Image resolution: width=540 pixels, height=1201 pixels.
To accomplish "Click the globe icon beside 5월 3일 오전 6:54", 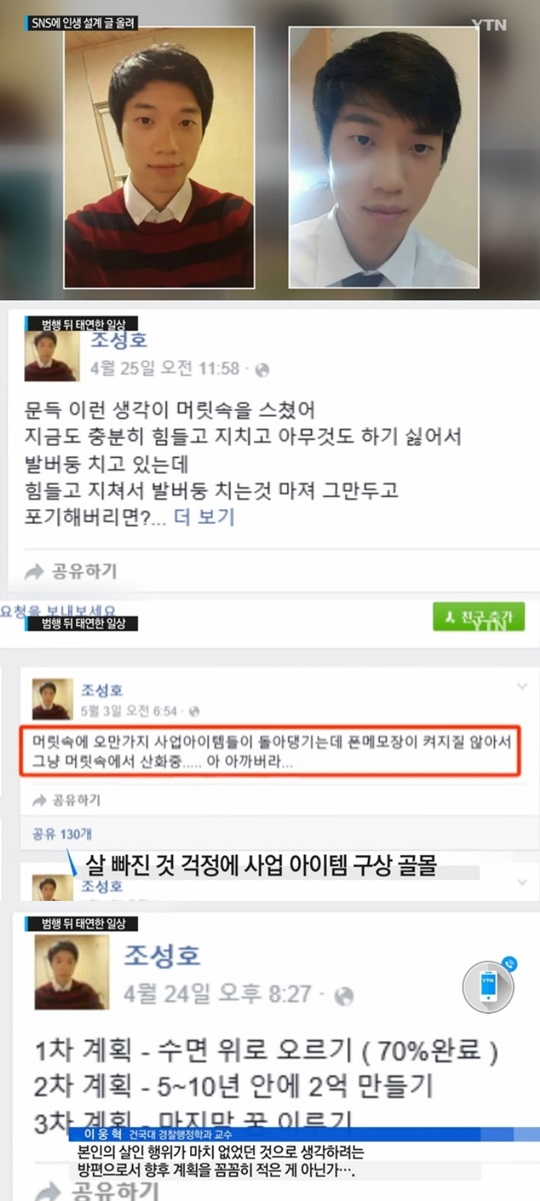I will click(186, 711).
